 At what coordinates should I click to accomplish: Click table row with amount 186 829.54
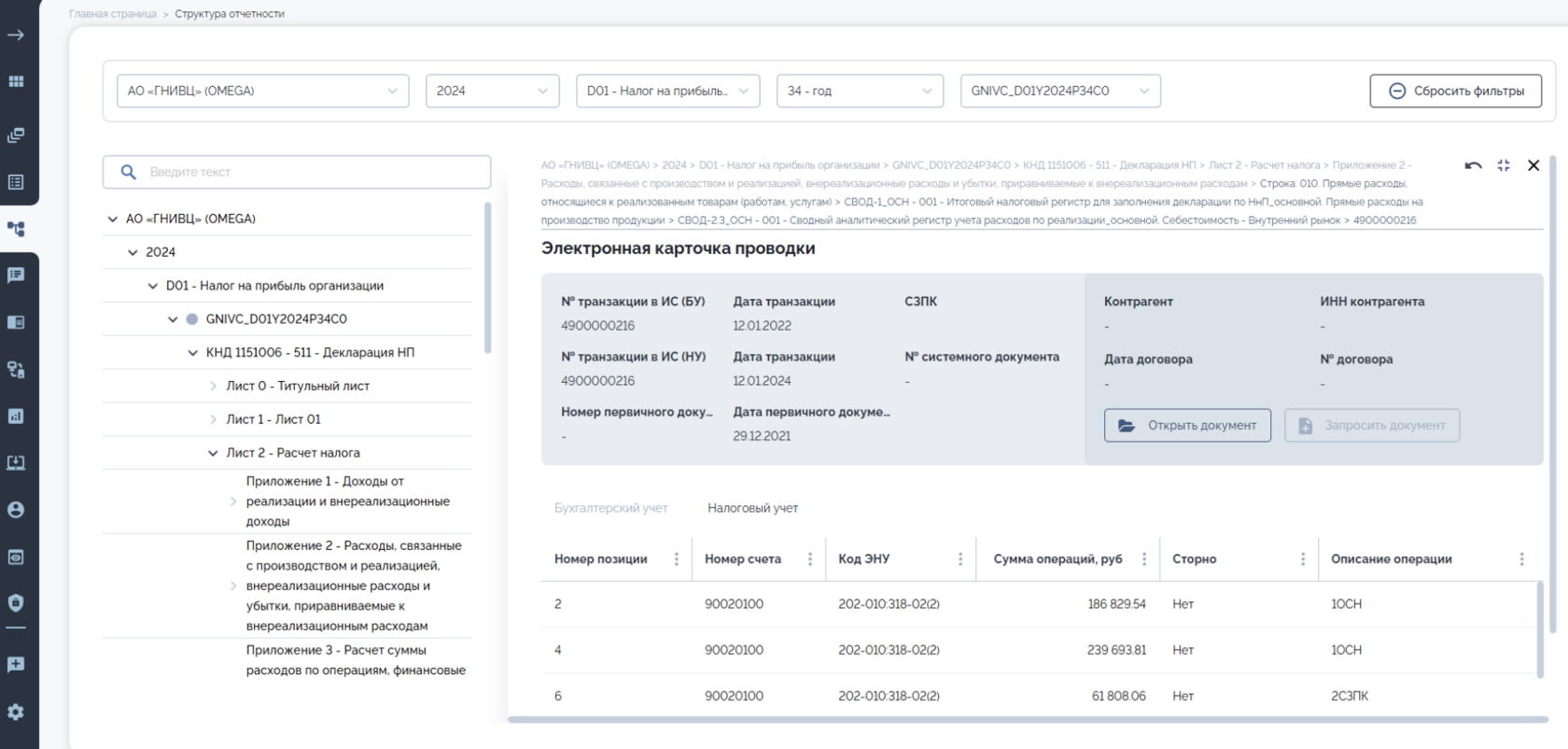(1039, 604)
